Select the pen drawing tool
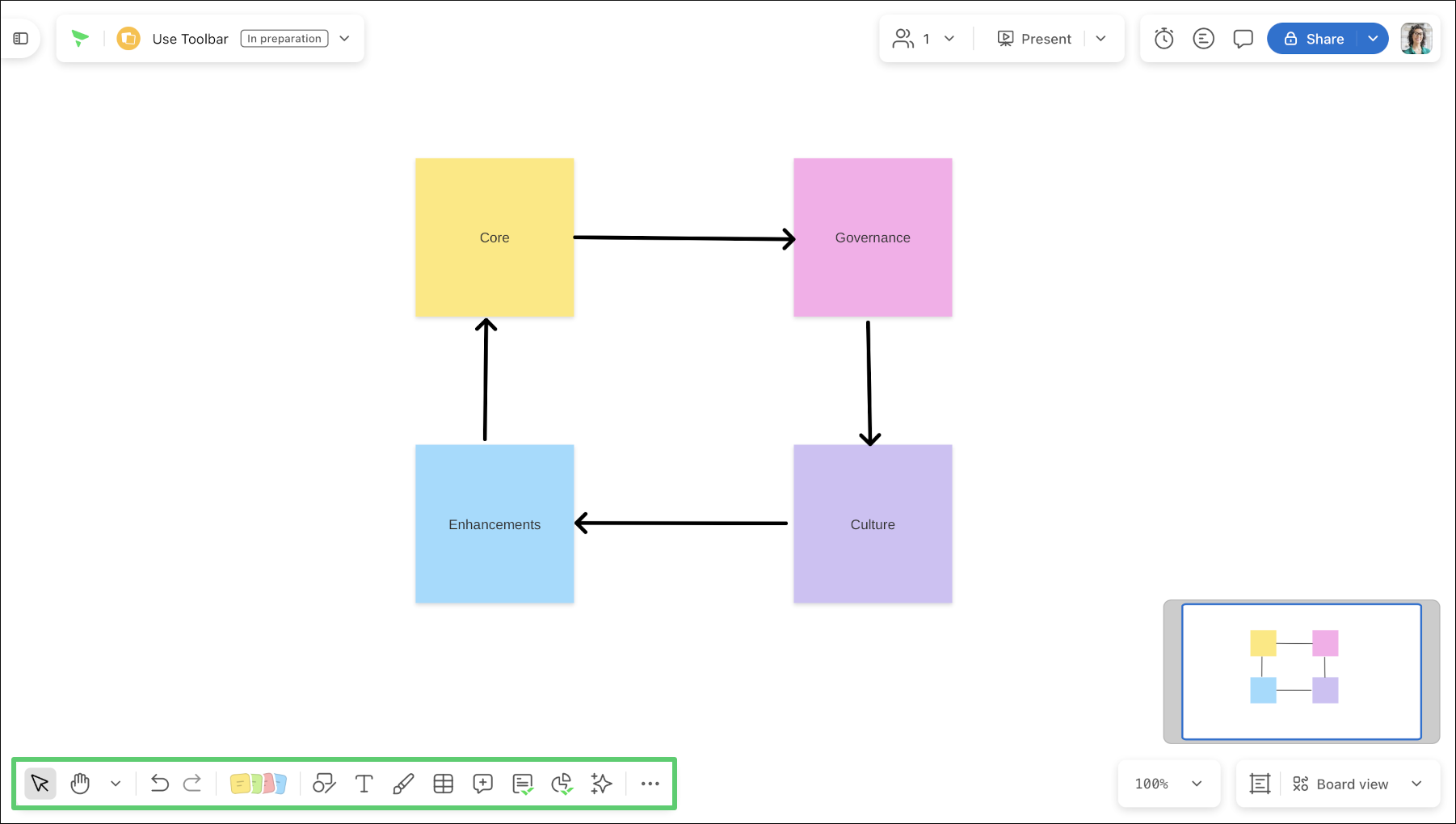This screenshot has width=1456, height=824. tap(403, 784)
